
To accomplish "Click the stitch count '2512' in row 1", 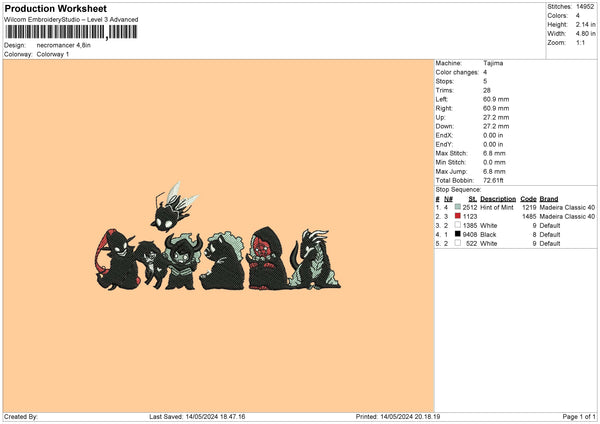I will tap(470, 207).
